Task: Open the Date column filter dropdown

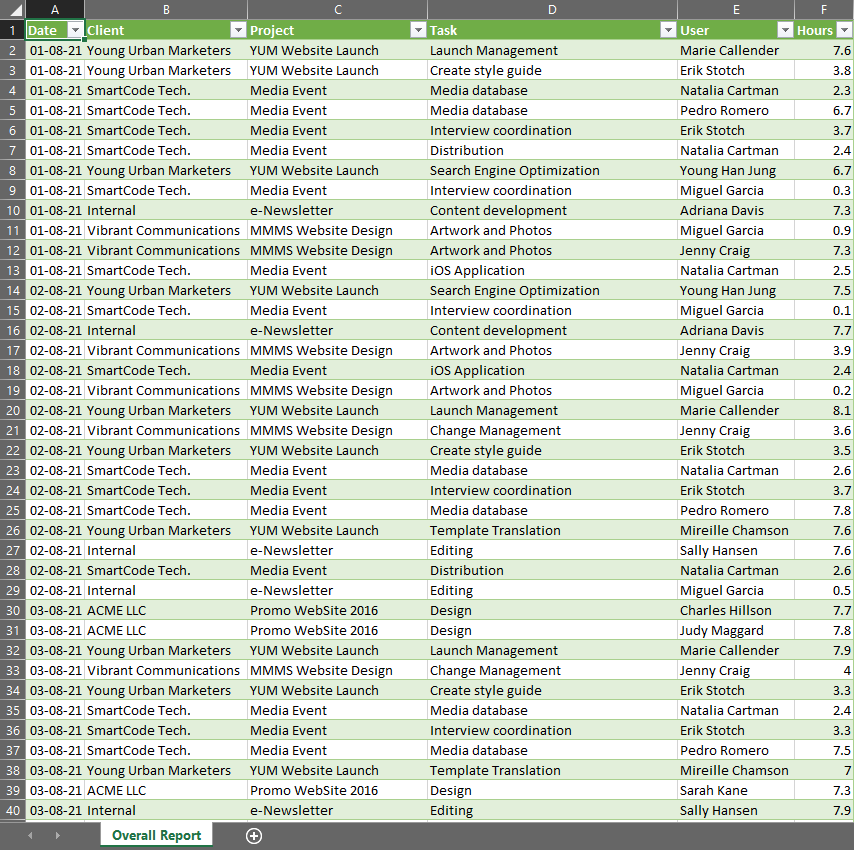Action: click(75, 30)
